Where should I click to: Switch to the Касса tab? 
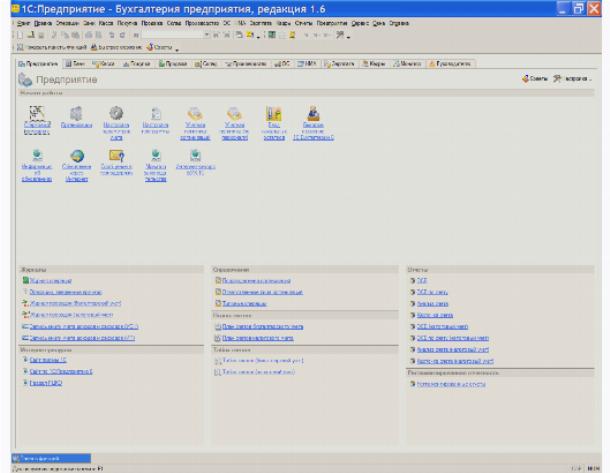point(103,64)
